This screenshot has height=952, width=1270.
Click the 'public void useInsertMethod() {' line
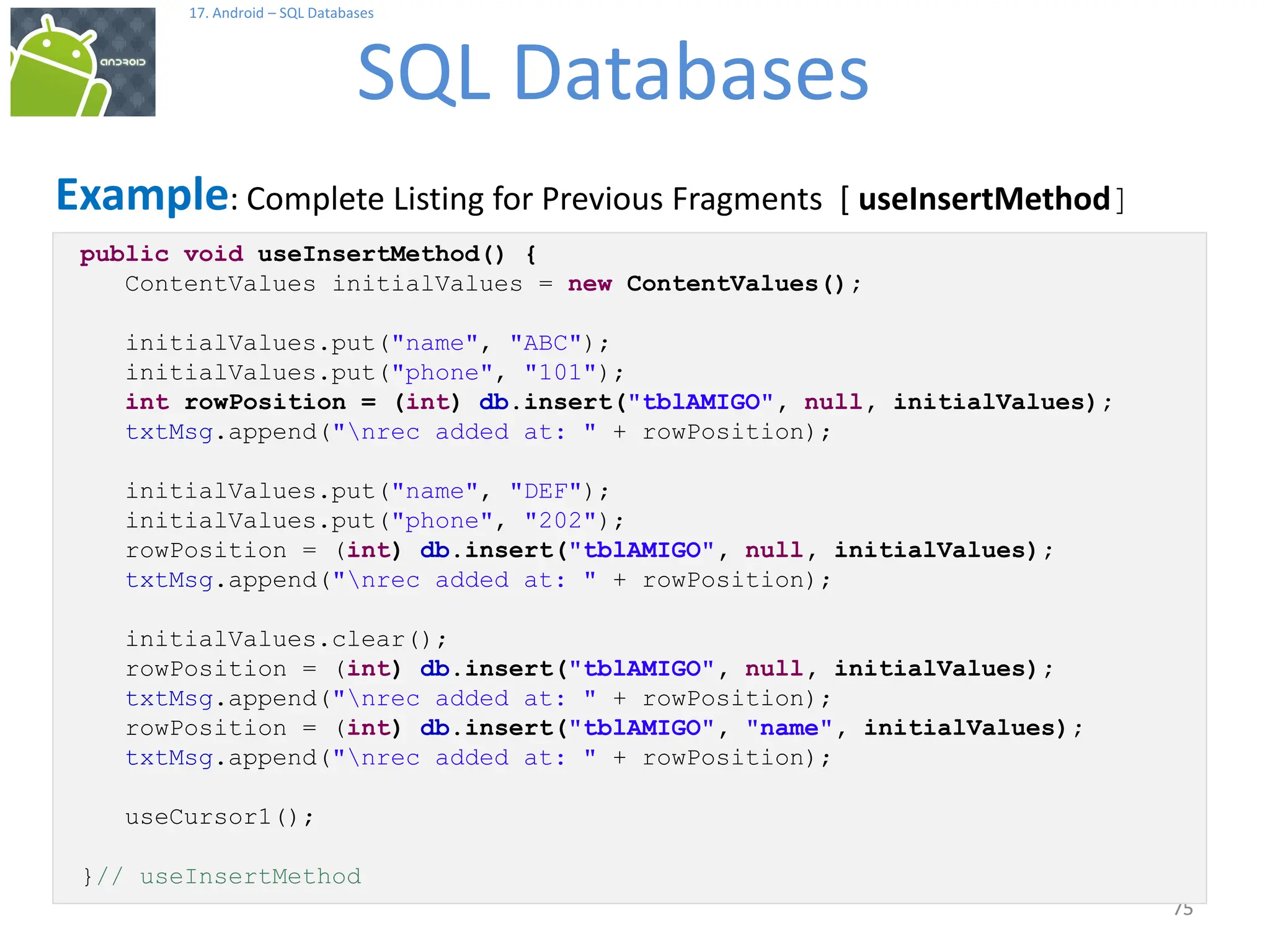[308, 254]
